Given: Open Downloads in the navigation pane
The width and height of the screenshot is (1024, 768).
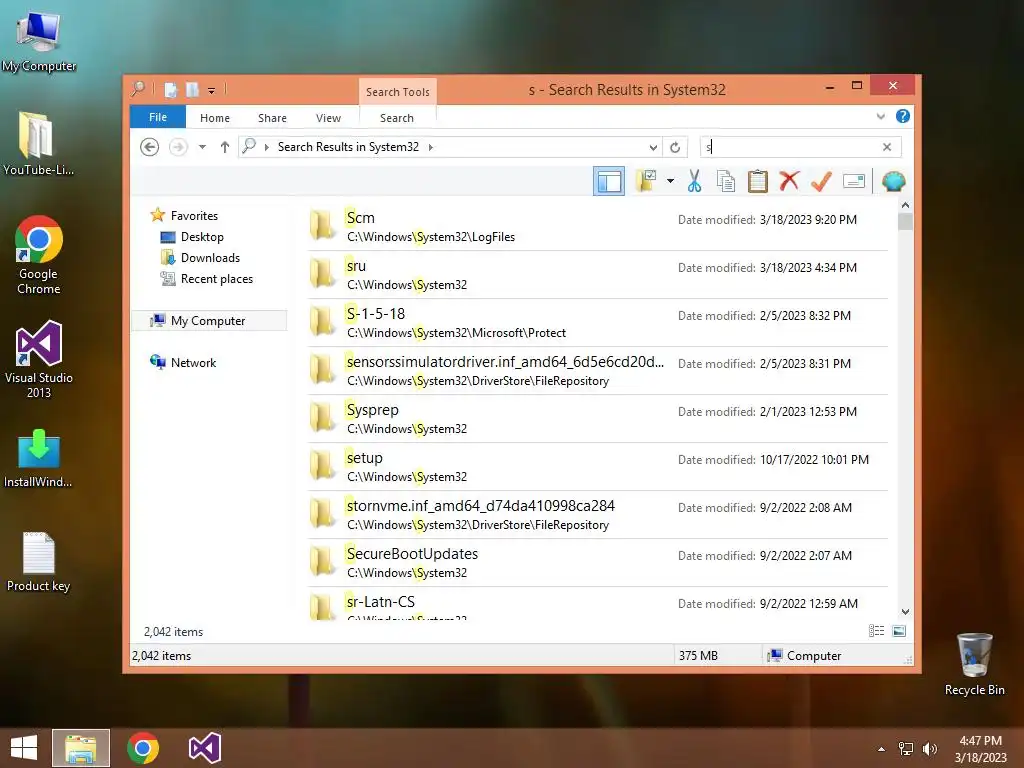Looking at the screenshot, I should pos(210,257).
